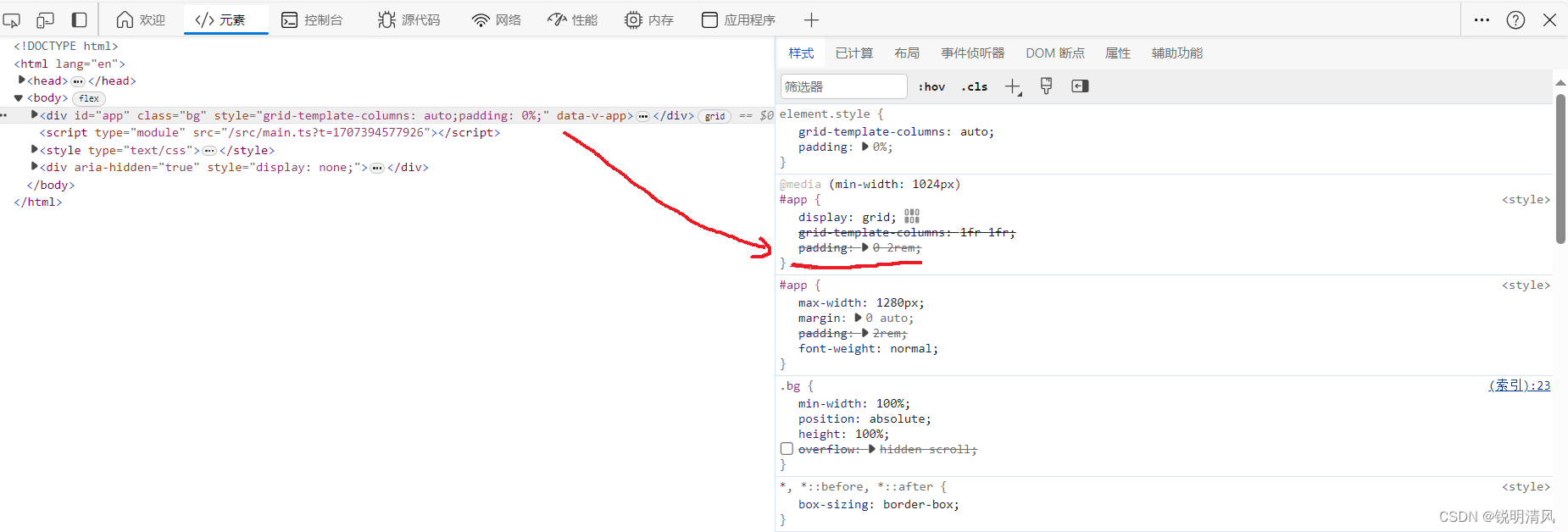Open the 内存 memory tab

[649, 19]
